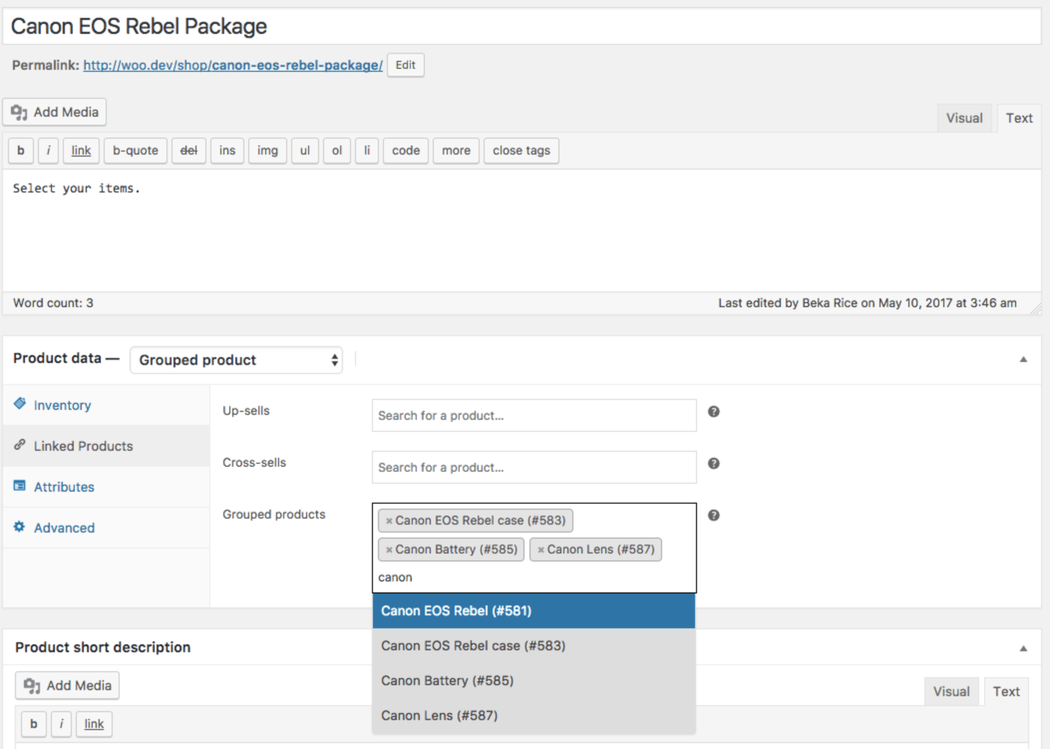Open the Product data type dropdown
Screen dimensions: 1050x749
coord(236,360)
